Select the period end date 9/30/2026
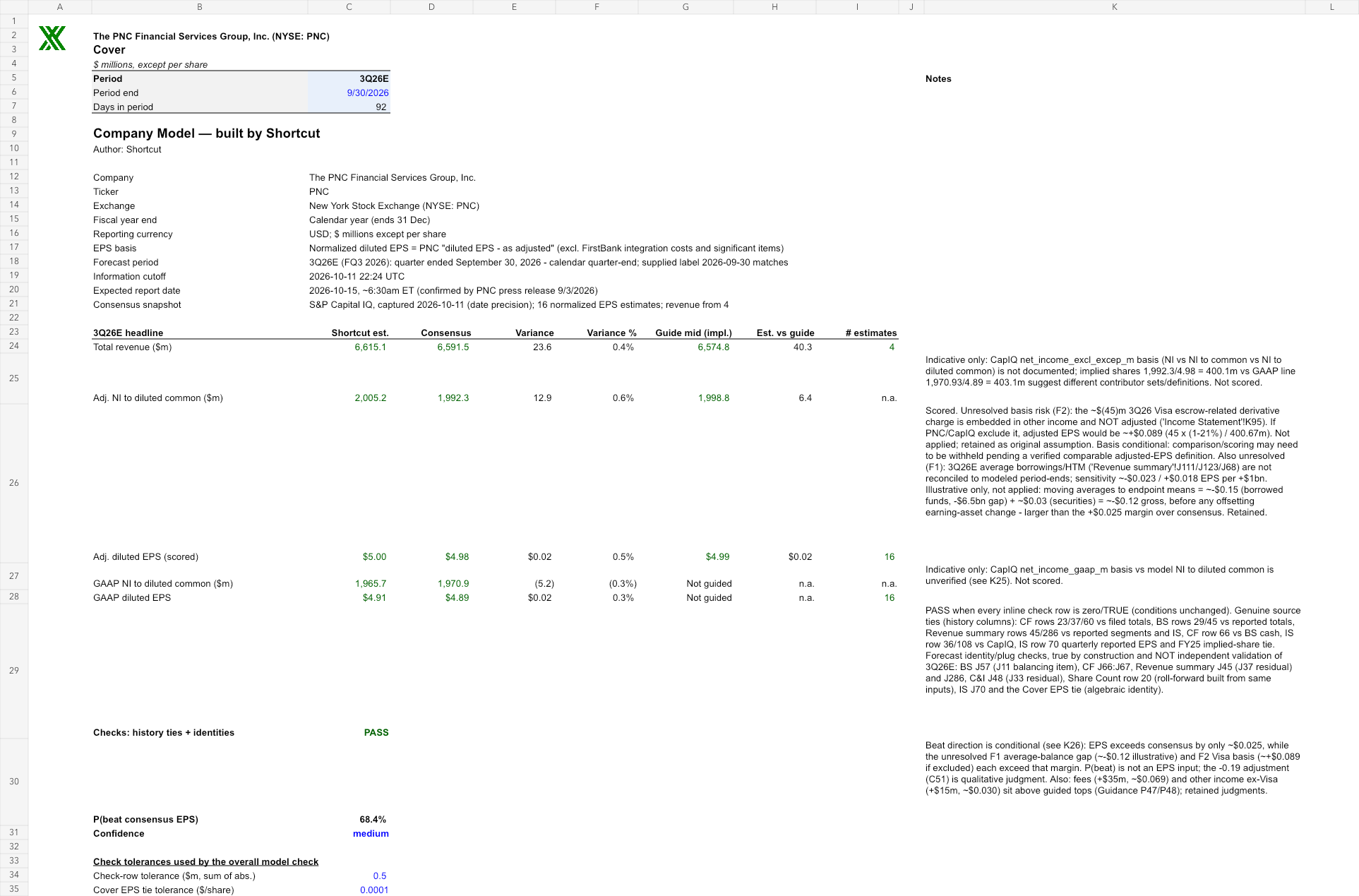The height and width of the screenshot is (896, 1359). [x=349, y=93]
